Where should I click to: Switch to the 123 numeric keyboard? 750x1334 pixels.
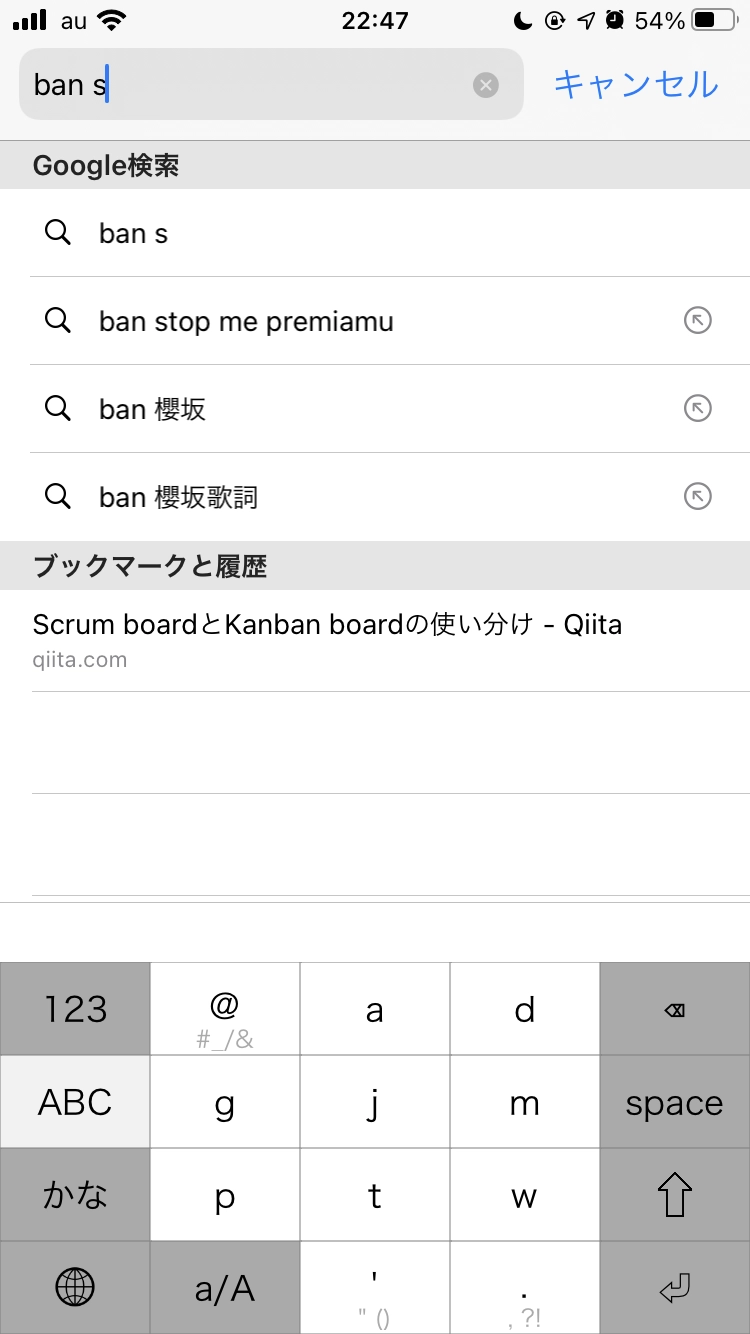coord(75,1009)
